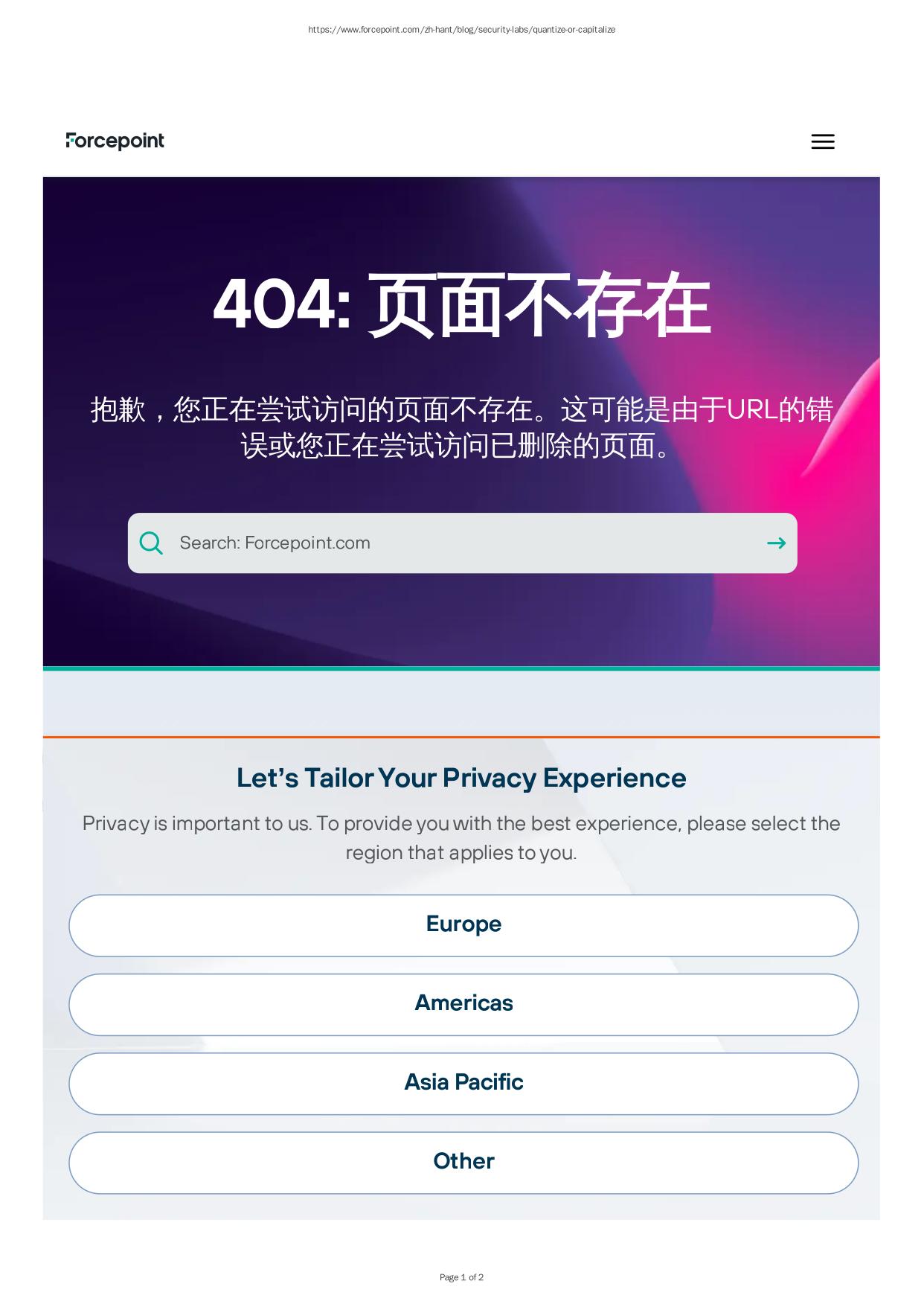924x1307 pixels.
Task: Select the Other region option
Action: tap(463, 1162)
